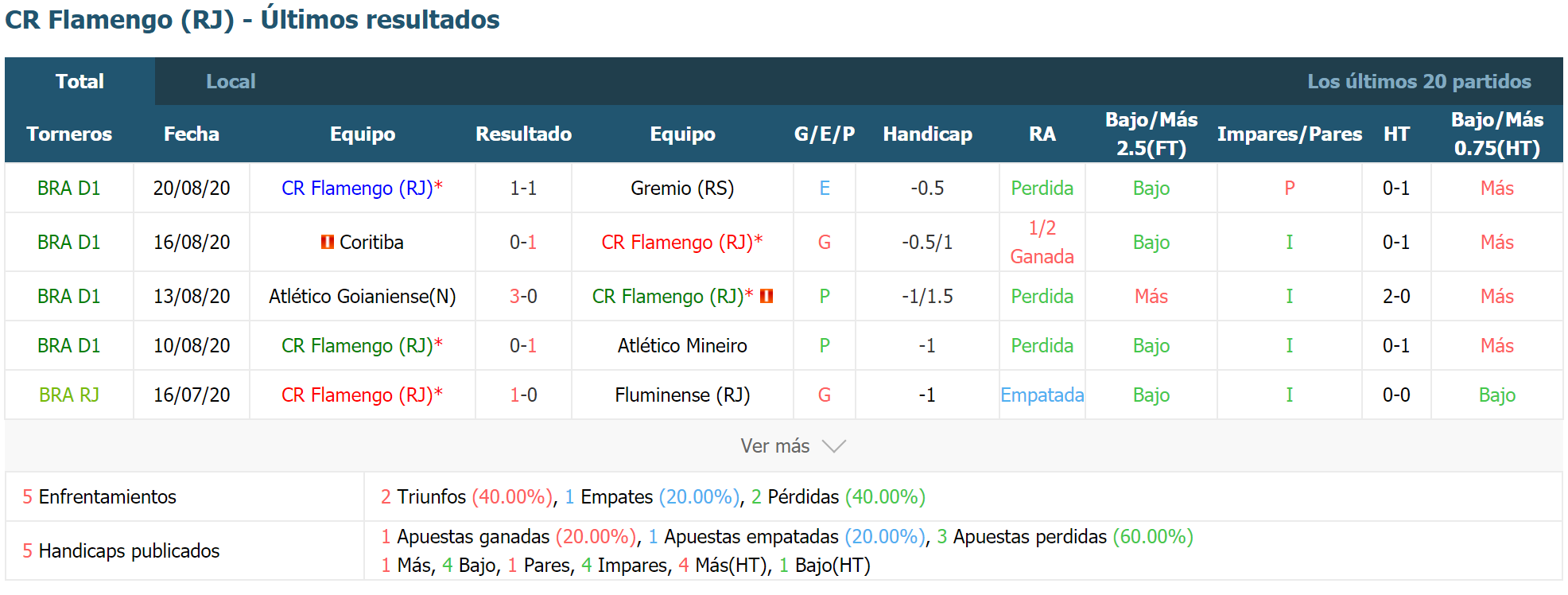Click the Ver más text link
Screen dimensions: 1568x595
coord(775,446)
